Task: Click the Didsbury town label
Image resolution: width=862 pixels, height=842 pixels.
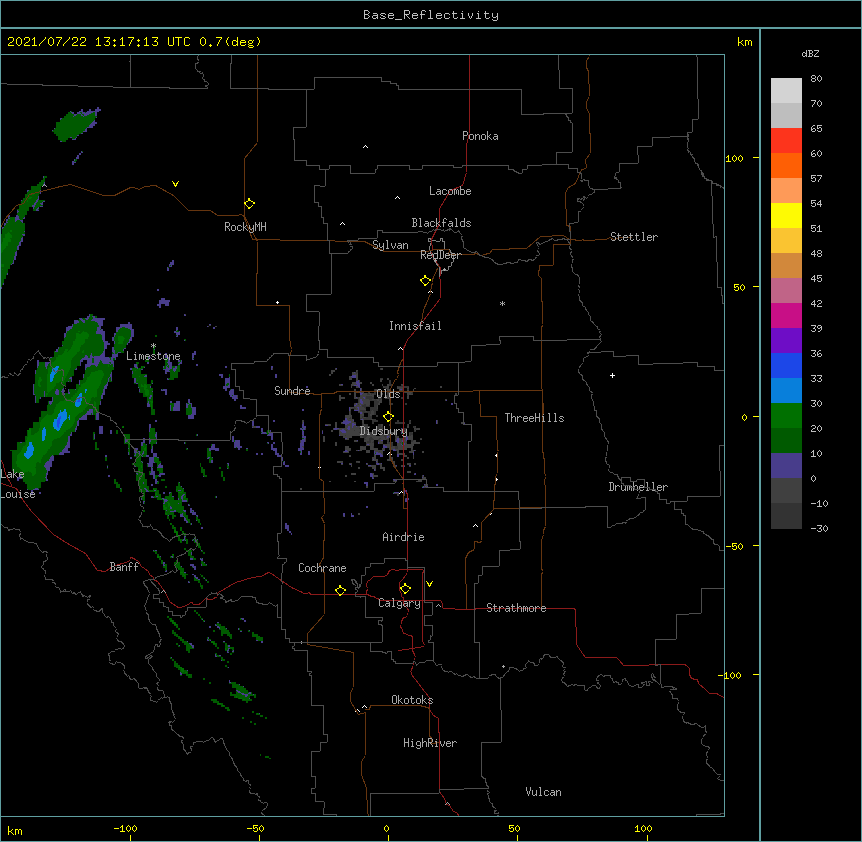Action: click(x=384, y=431)
